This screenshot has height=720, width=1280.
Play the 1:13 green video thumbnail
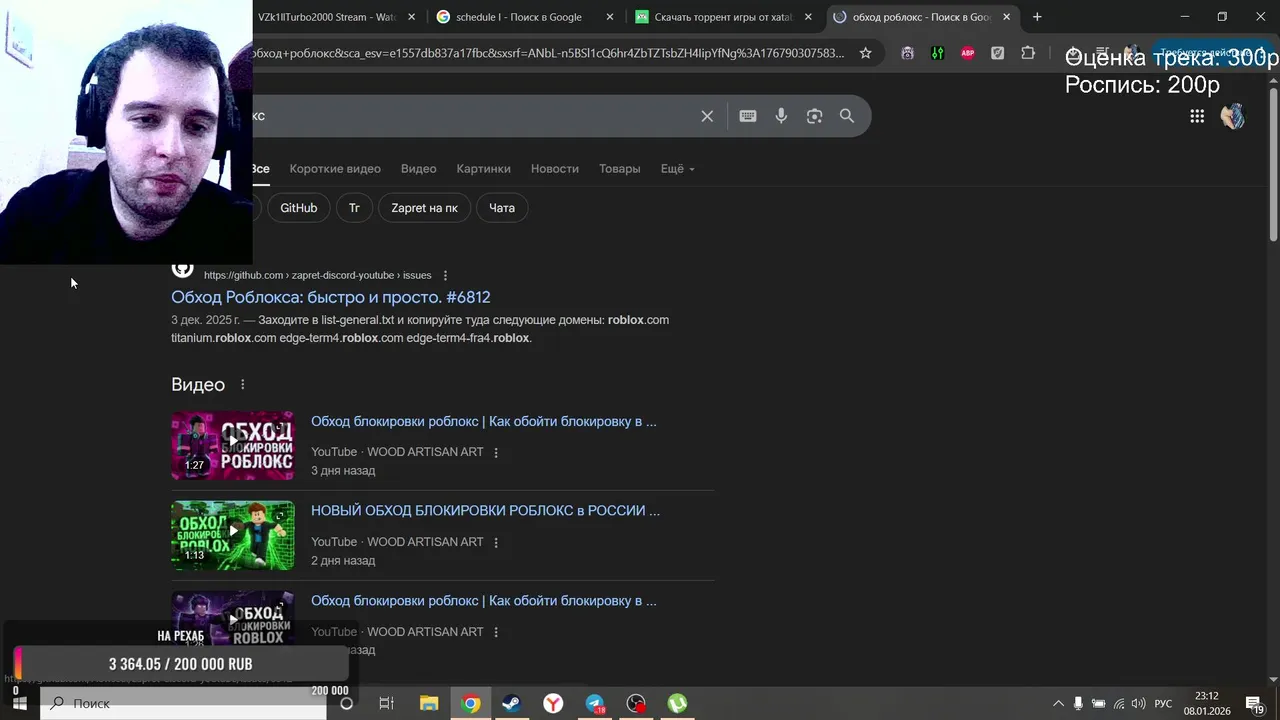(x=233, y=535)
